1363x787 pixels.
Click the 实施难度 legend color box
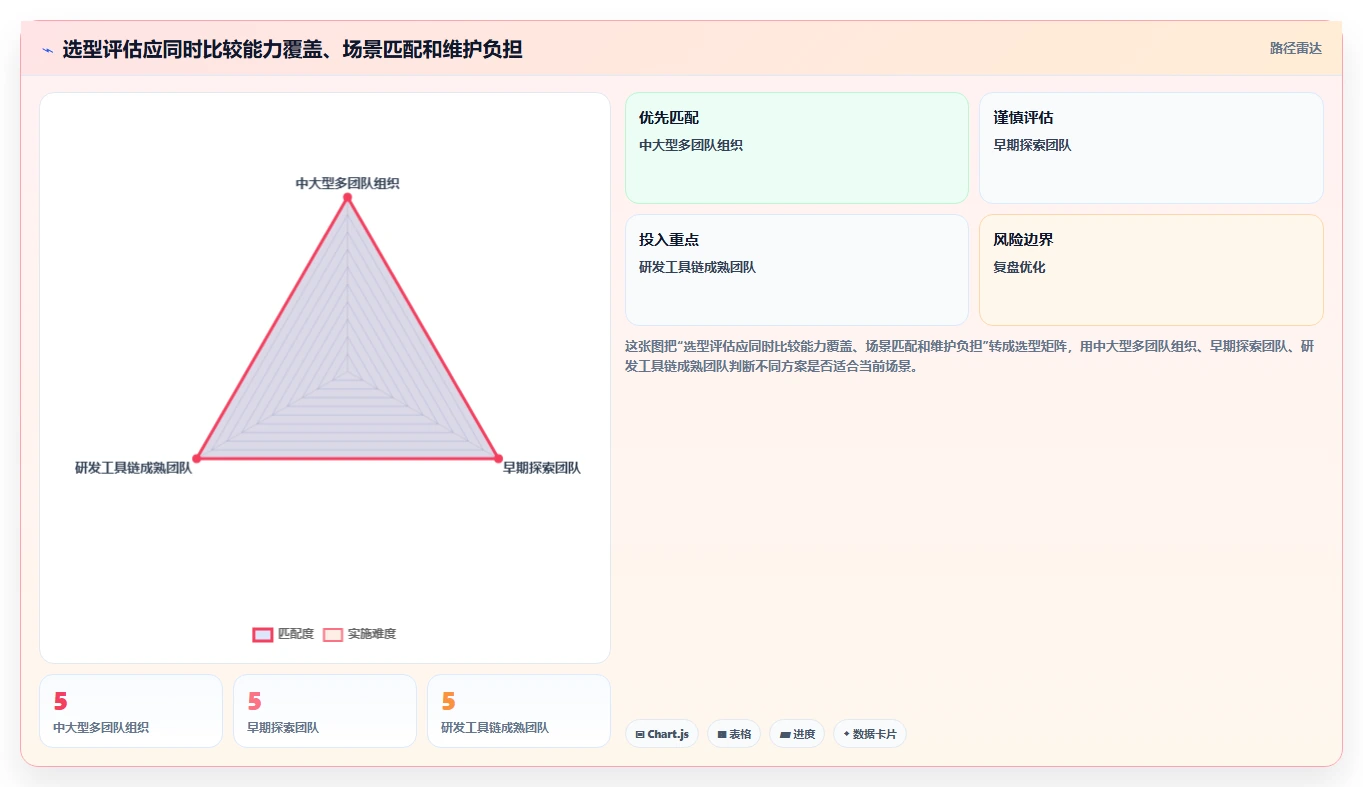[333, 634]
